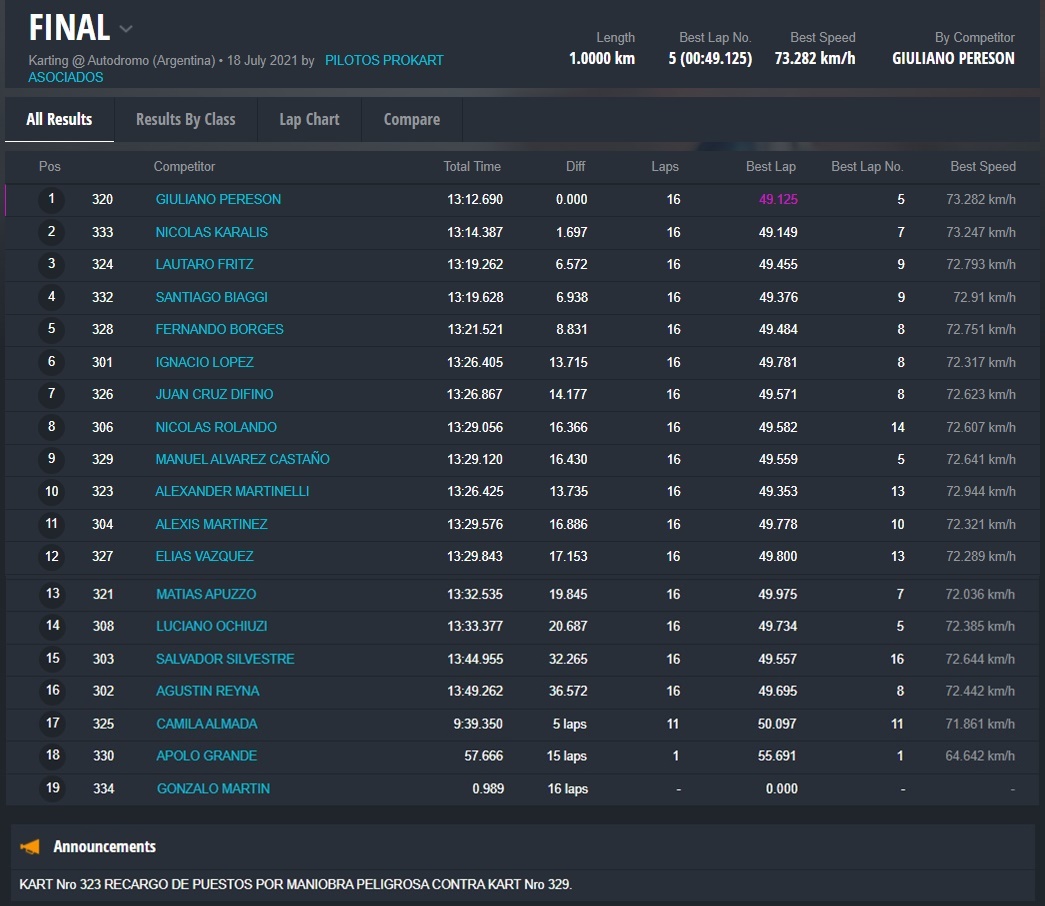Select the All Results tab

59,119
